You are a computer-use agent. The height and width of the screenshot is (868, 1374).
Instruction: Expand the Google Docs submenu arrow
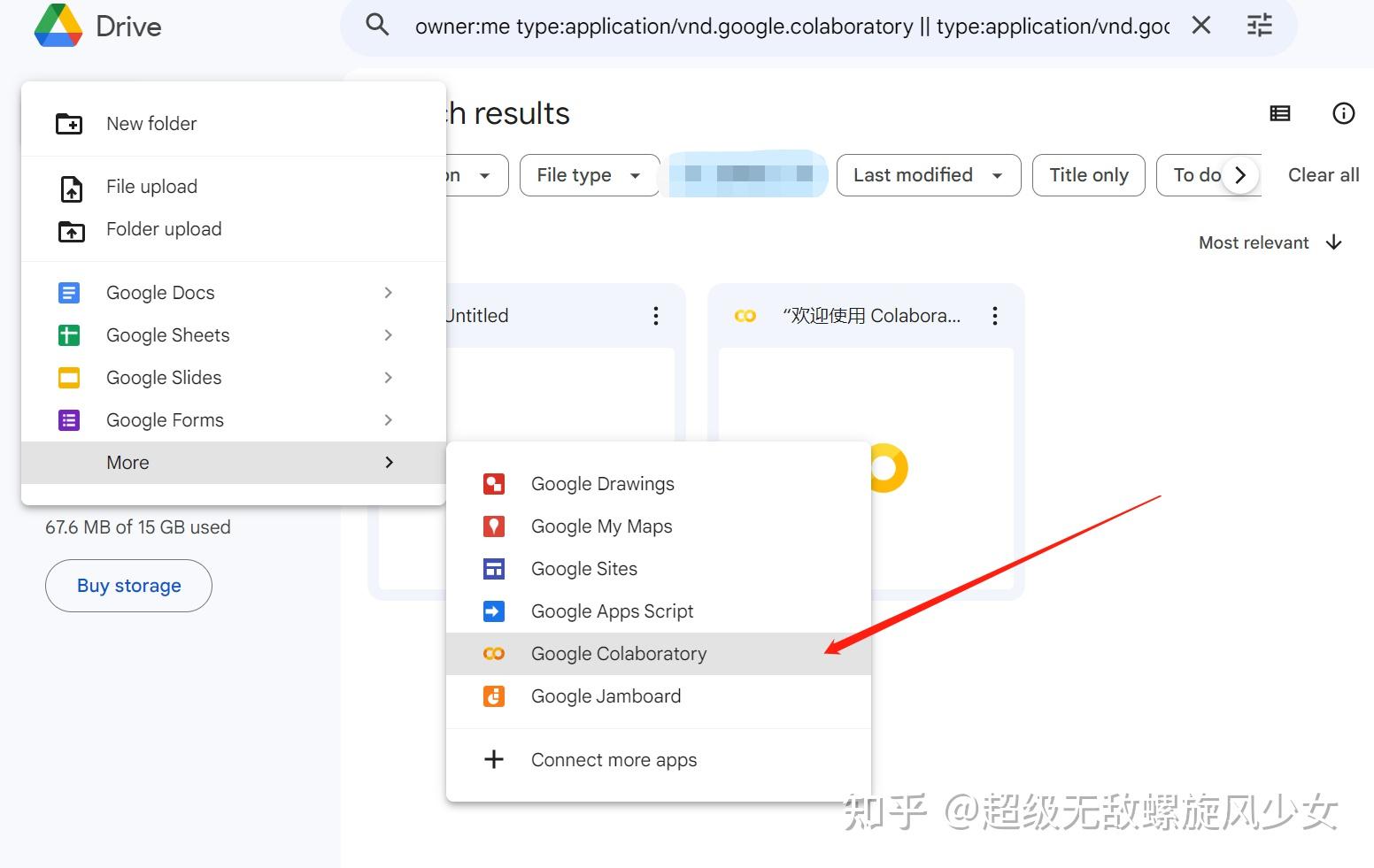click(388, 292)
